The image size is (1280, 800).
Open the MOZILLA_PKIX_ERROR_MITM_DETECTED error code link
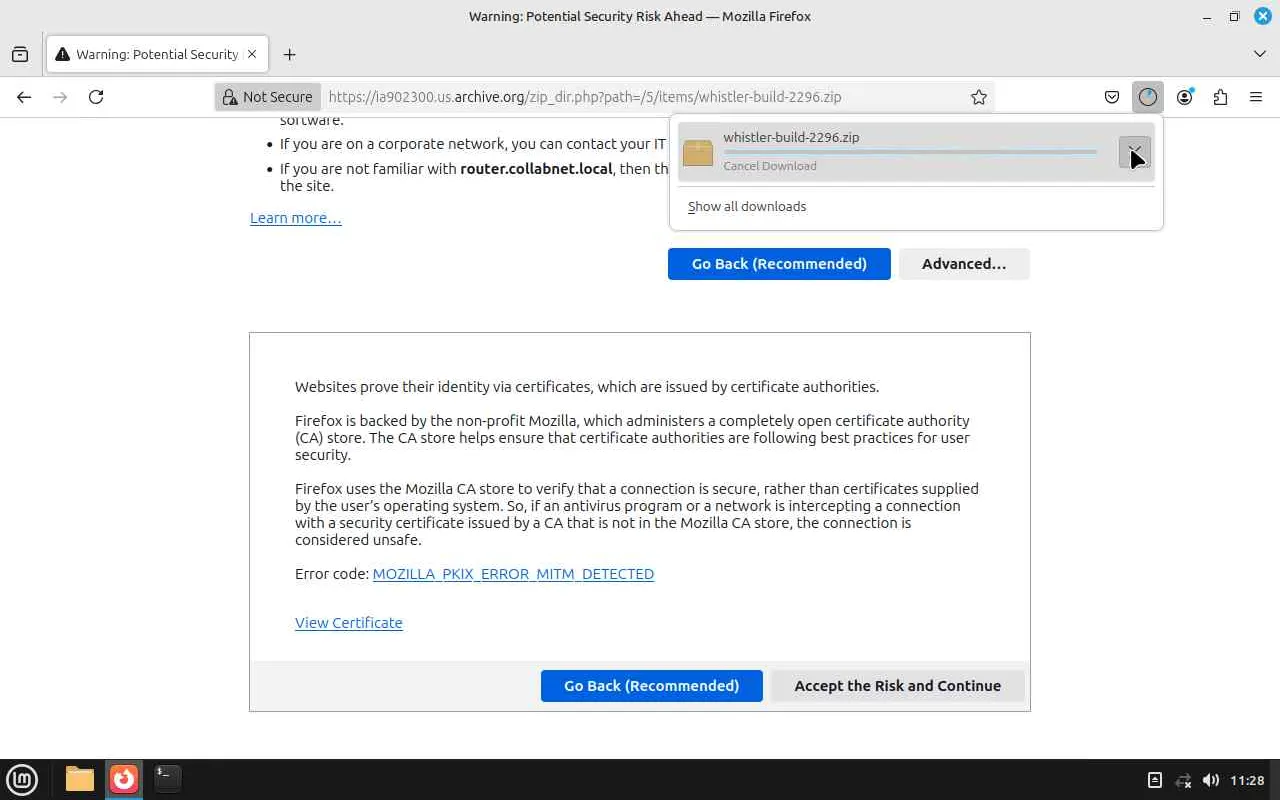513,574
